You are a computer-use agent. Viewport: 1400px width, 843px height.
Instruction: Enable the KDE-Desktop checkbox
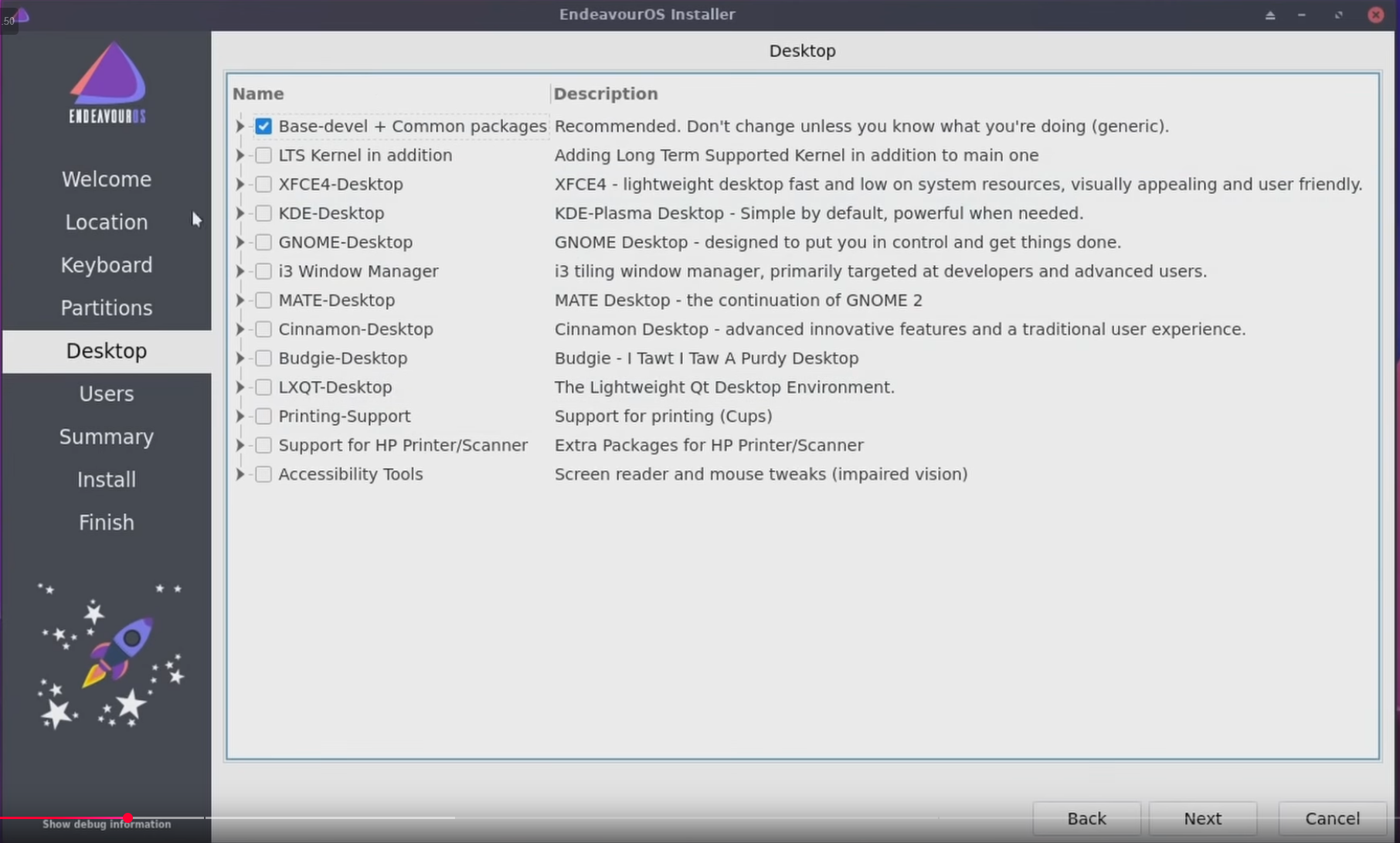pos(263,213)
